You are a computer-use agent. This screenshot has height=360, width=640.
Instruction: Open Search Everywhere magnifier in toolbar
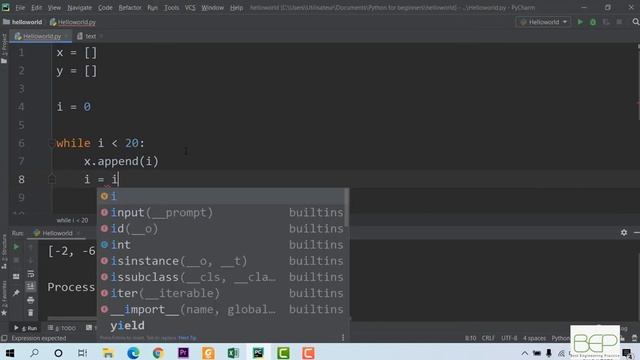[x=636, y=22]
